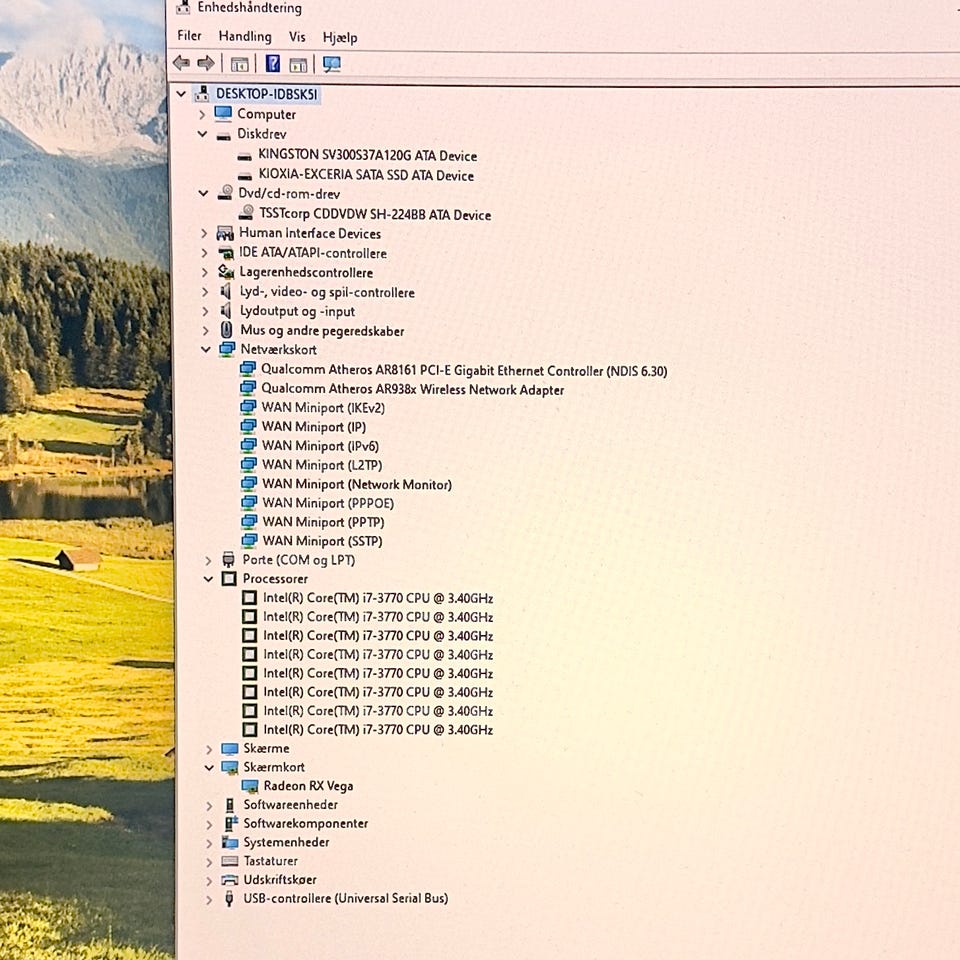Select Qualcomm Atheros AR8161 Ethernet Controller
Screen dimensions: 960x960
coord(464,370)
